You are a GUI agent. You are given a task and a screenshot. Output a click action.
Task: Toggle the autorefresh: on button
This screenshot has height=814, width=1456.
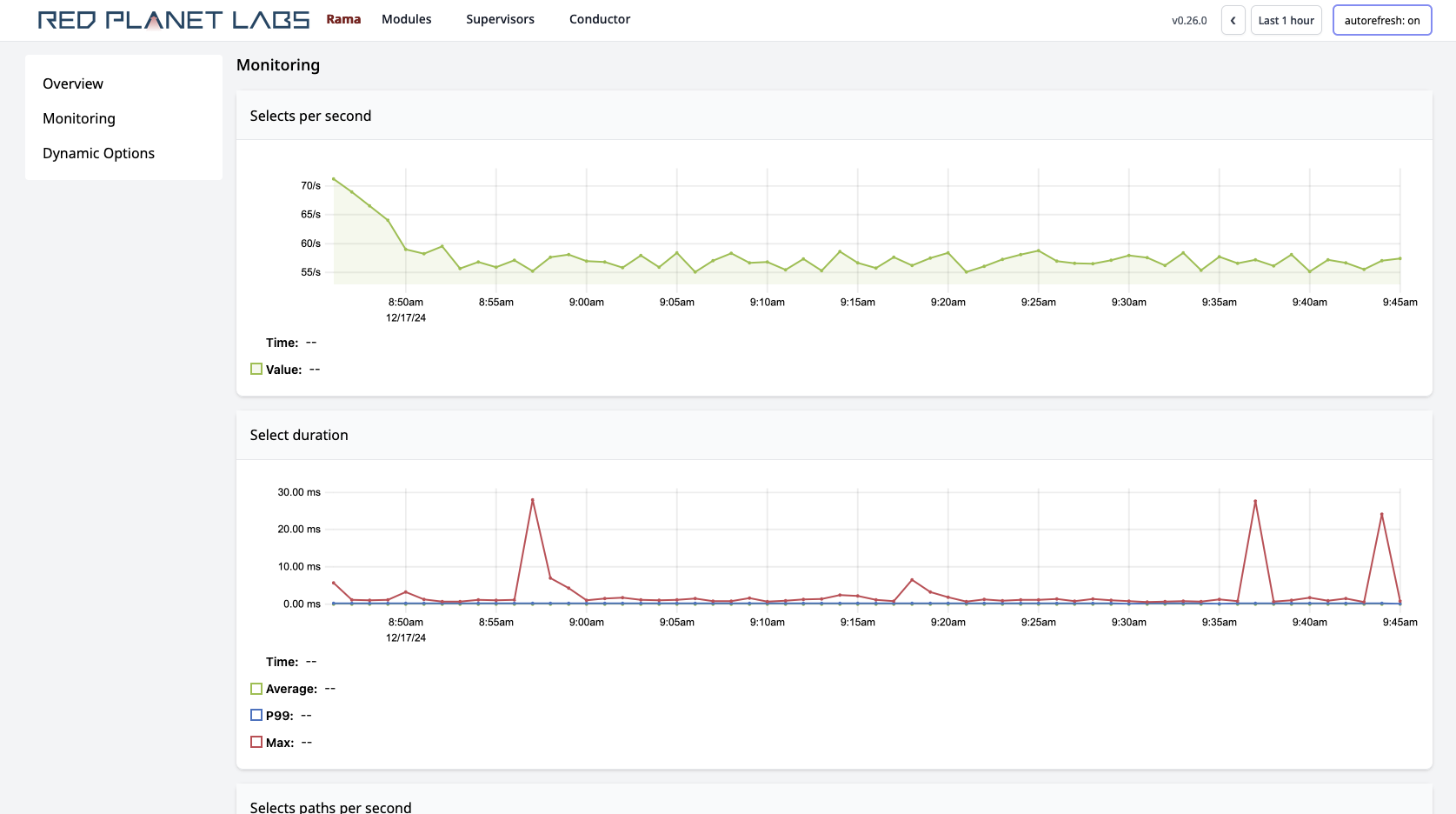click(1382, 20)
